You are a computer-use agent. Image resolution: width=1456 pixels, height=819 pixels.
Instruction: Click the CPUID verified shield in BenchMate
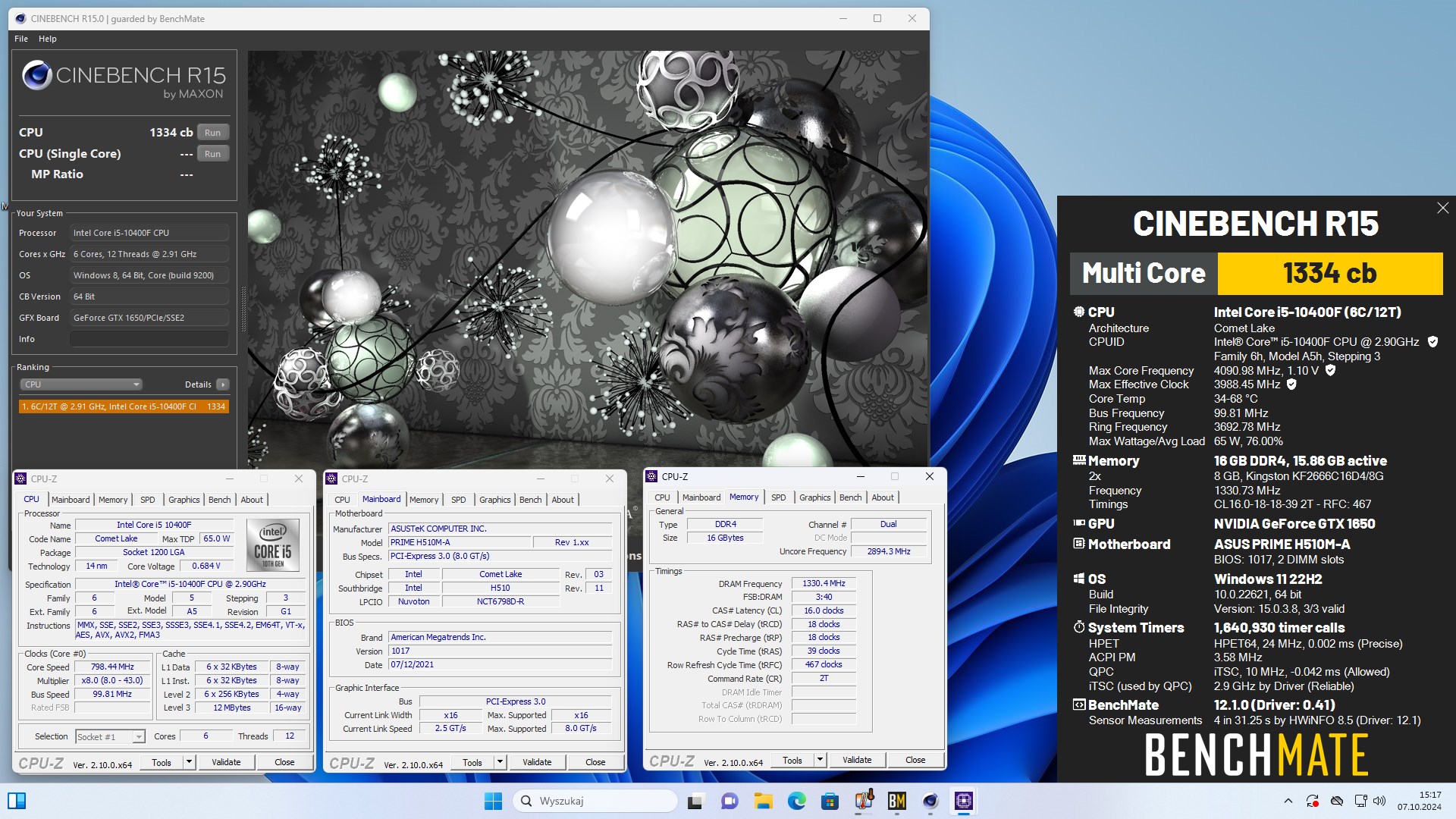tap(1432, 342)
